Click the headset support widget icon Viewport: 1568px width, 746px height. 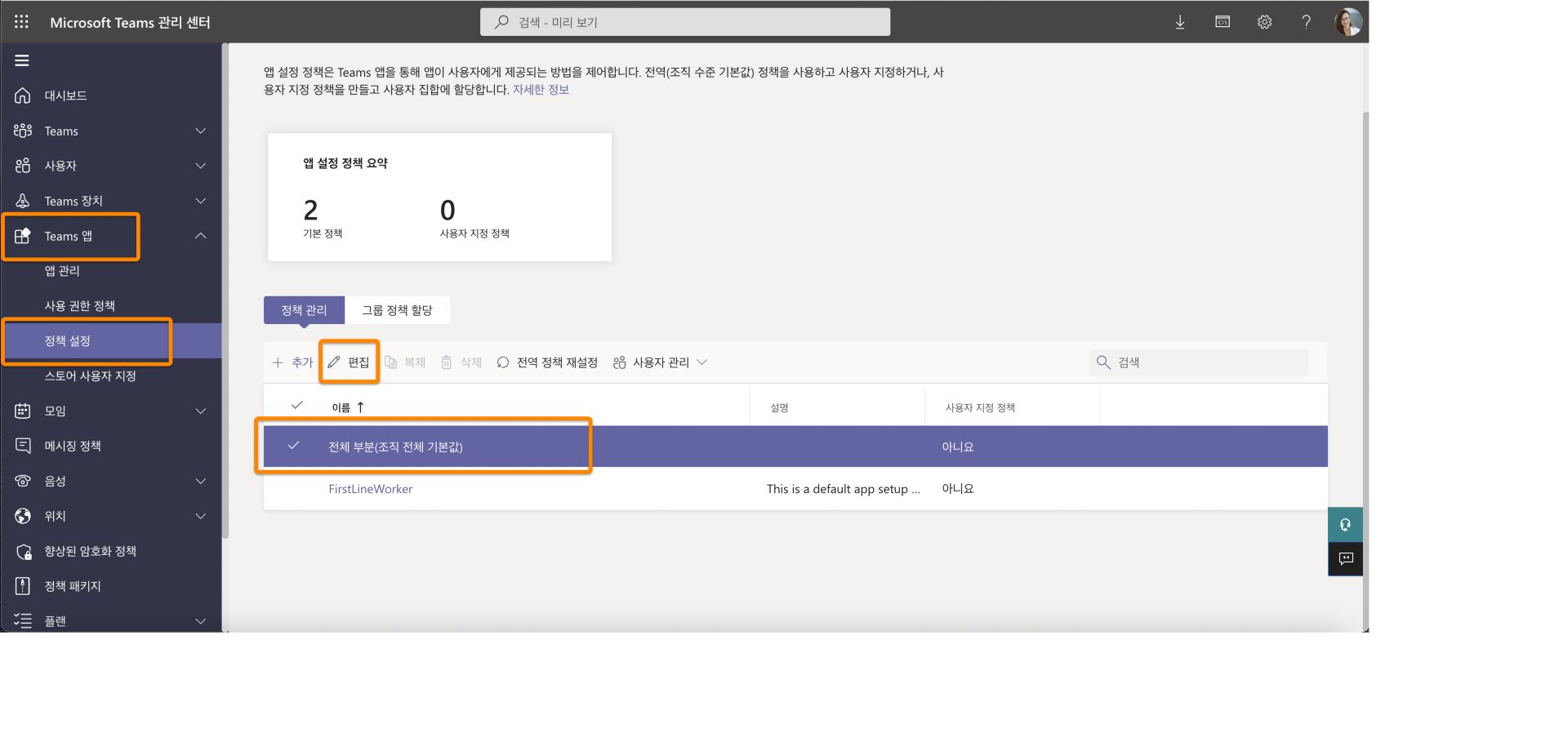1345,525
